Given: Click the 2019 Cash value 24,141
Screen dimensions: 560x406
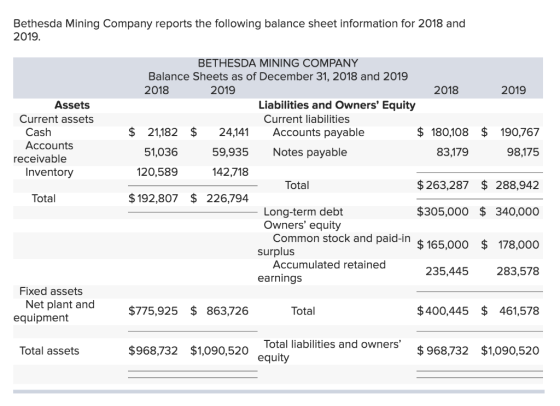Looking at the screenshot, I should tap(234, 132).
